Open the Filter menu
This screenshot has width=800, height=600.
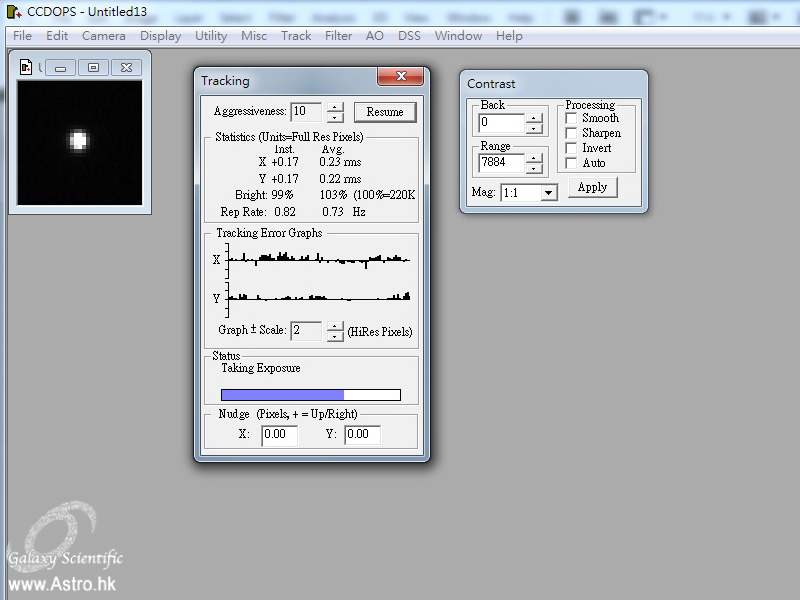coord(338,36)
